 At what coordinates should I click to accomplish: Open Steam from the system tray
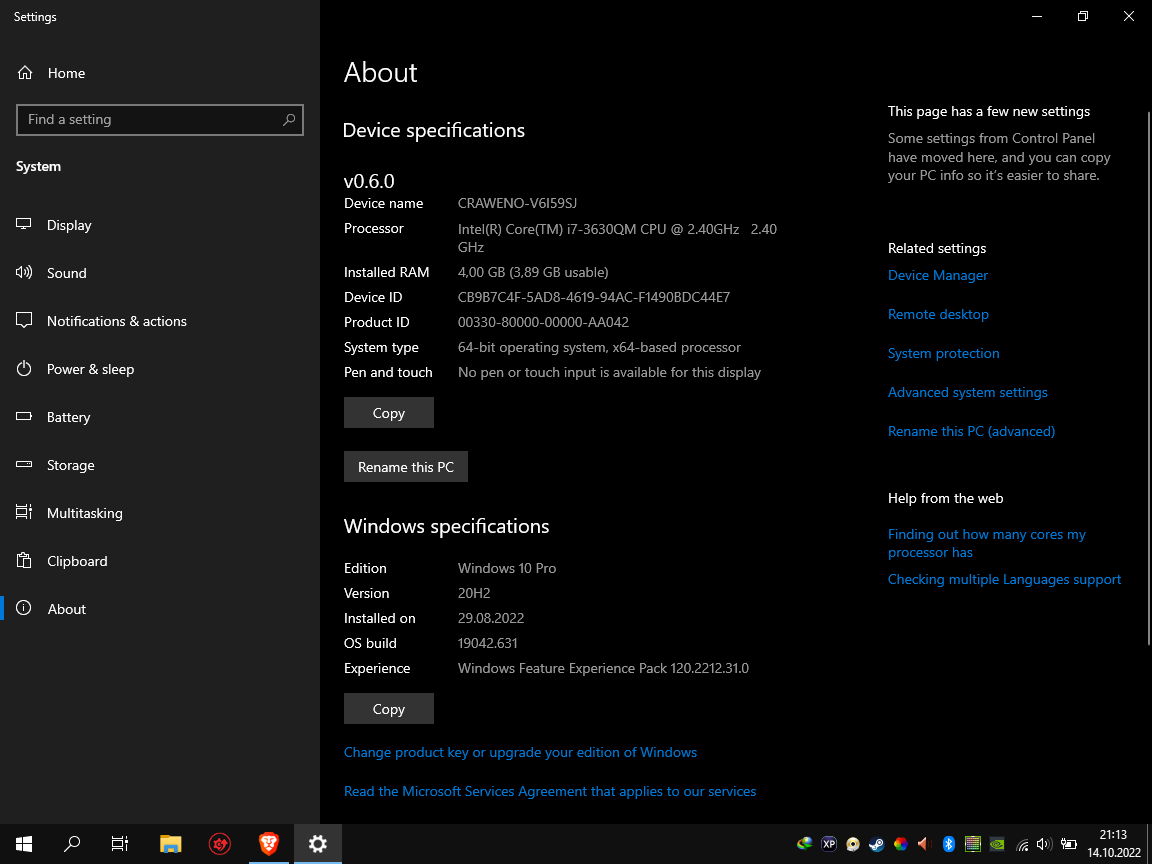(x=876, y=844)
